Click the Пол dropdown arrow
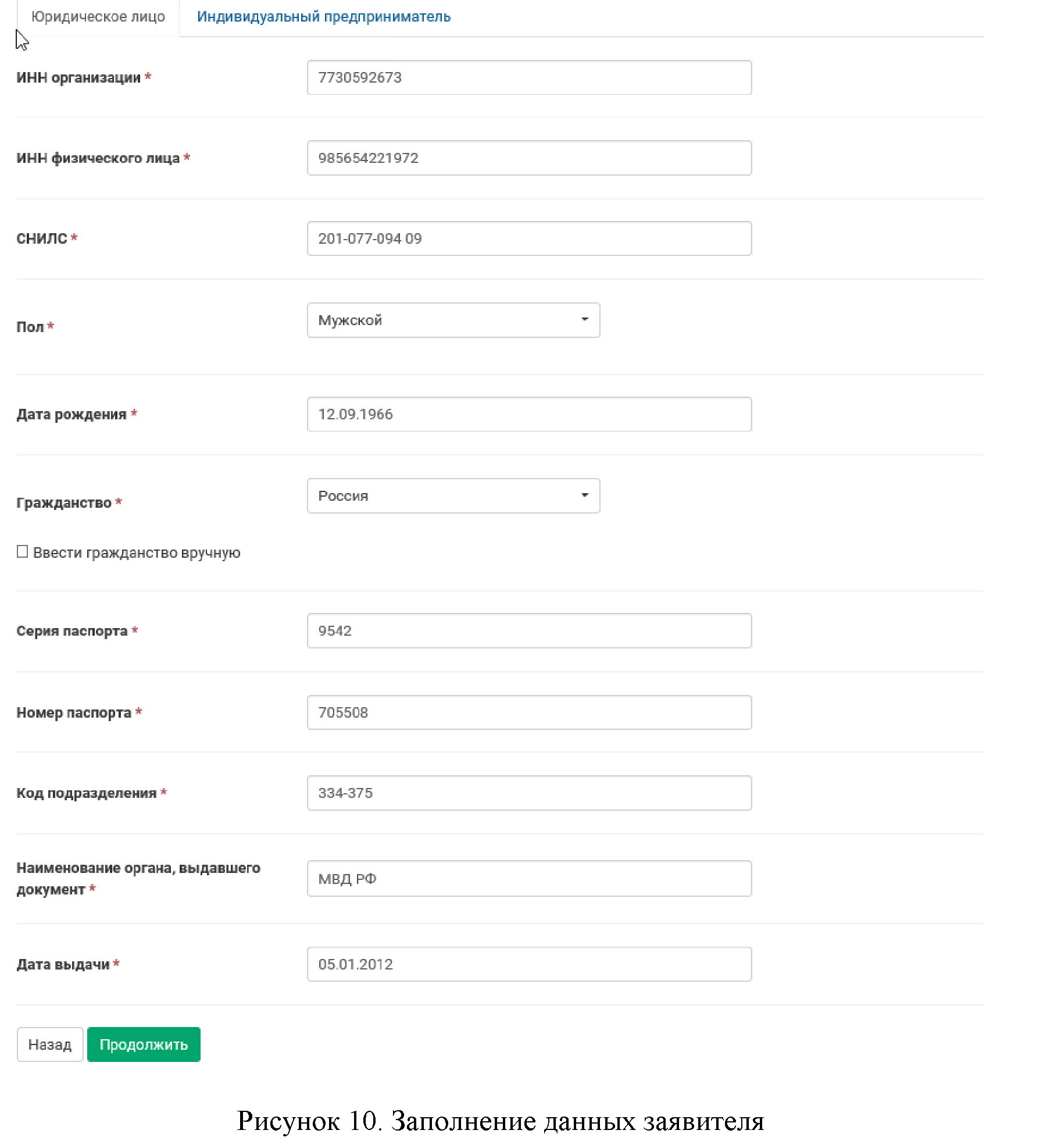Image resolution: width=1054 pixels, height=1148 pixels. (x=584, y=319)
